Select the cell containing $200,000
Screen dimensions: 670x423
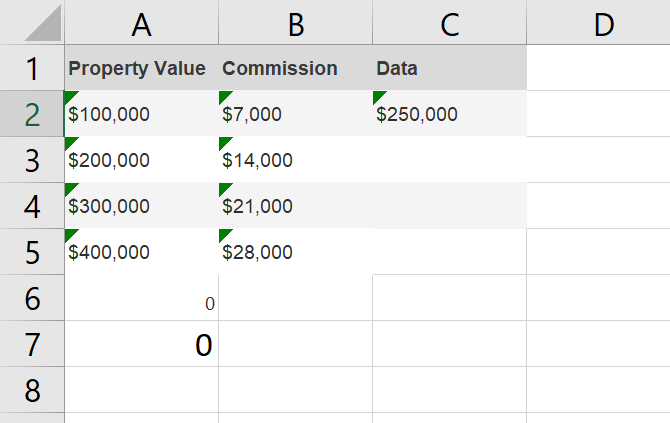141,160
